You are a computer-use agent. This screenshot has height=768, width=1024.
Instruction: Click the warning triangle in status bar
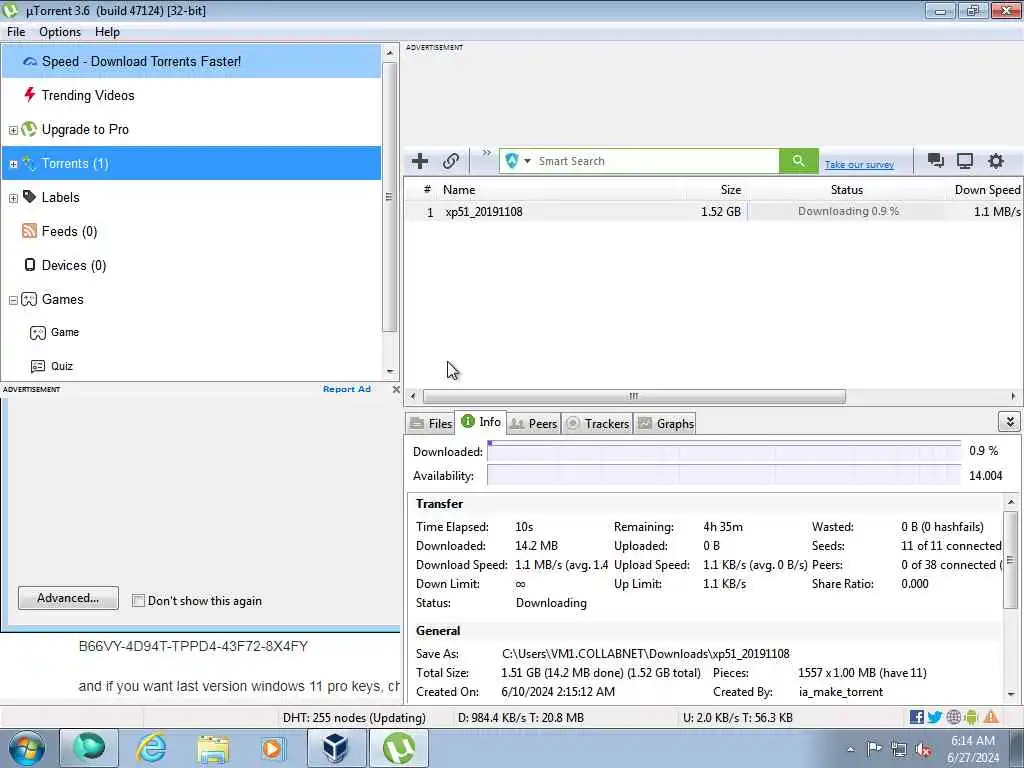point(991,717)
